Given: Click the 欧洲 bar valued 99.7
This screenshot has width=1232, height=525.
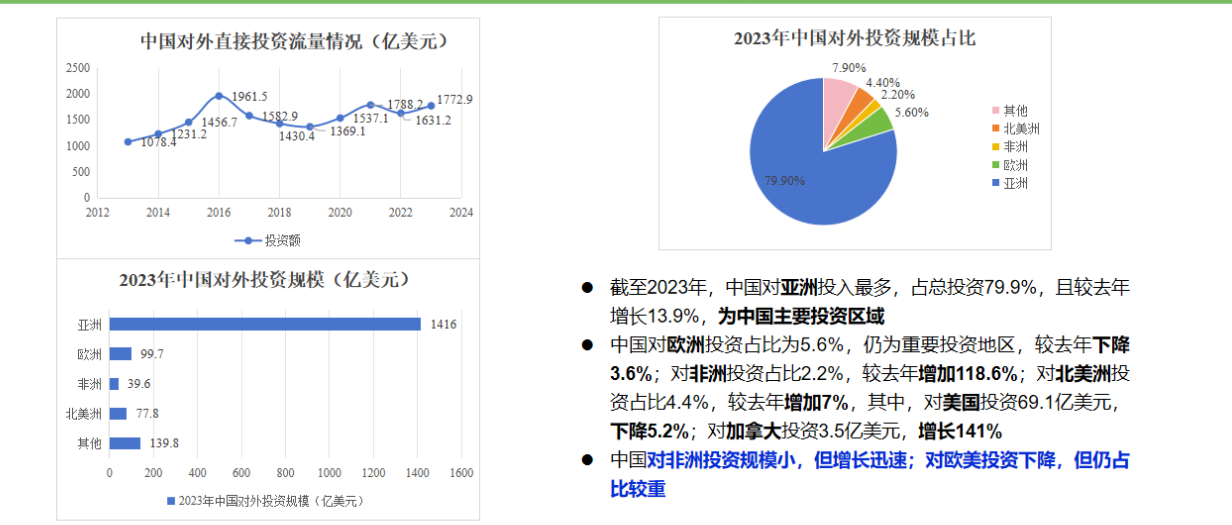Looking at the screenshot, I should 120,354.
